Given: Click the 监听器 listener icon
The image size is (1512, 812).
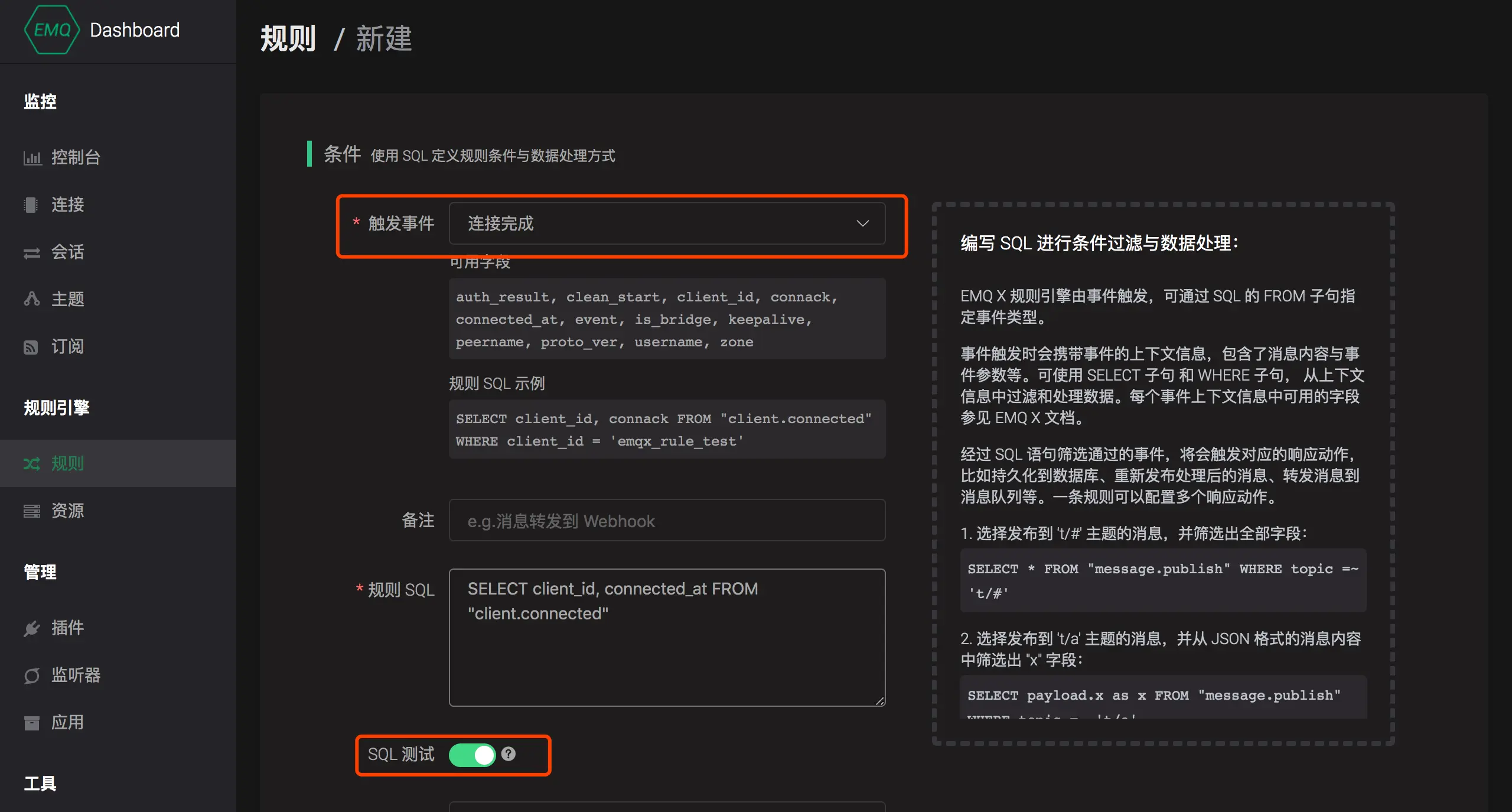Looking at the screenshot, I should [x=32, y=675].
